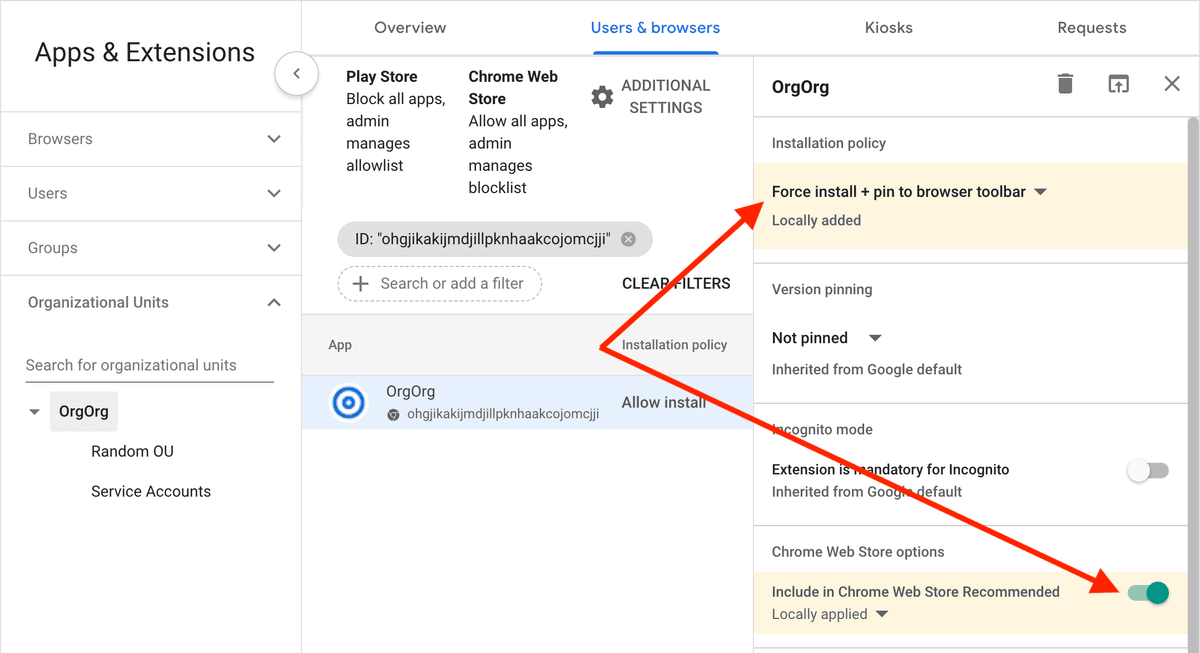Switch to the Overview tab
This screenshot has width=1200, height=653.
pos(410,28)
